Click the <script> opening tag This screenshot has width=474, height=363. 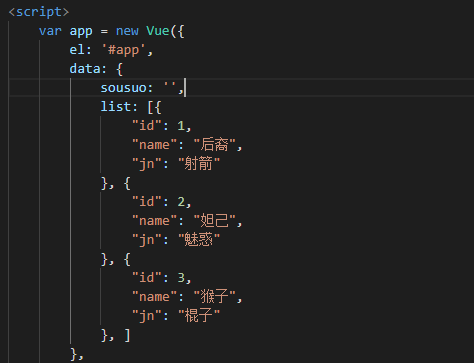[39, 12]
